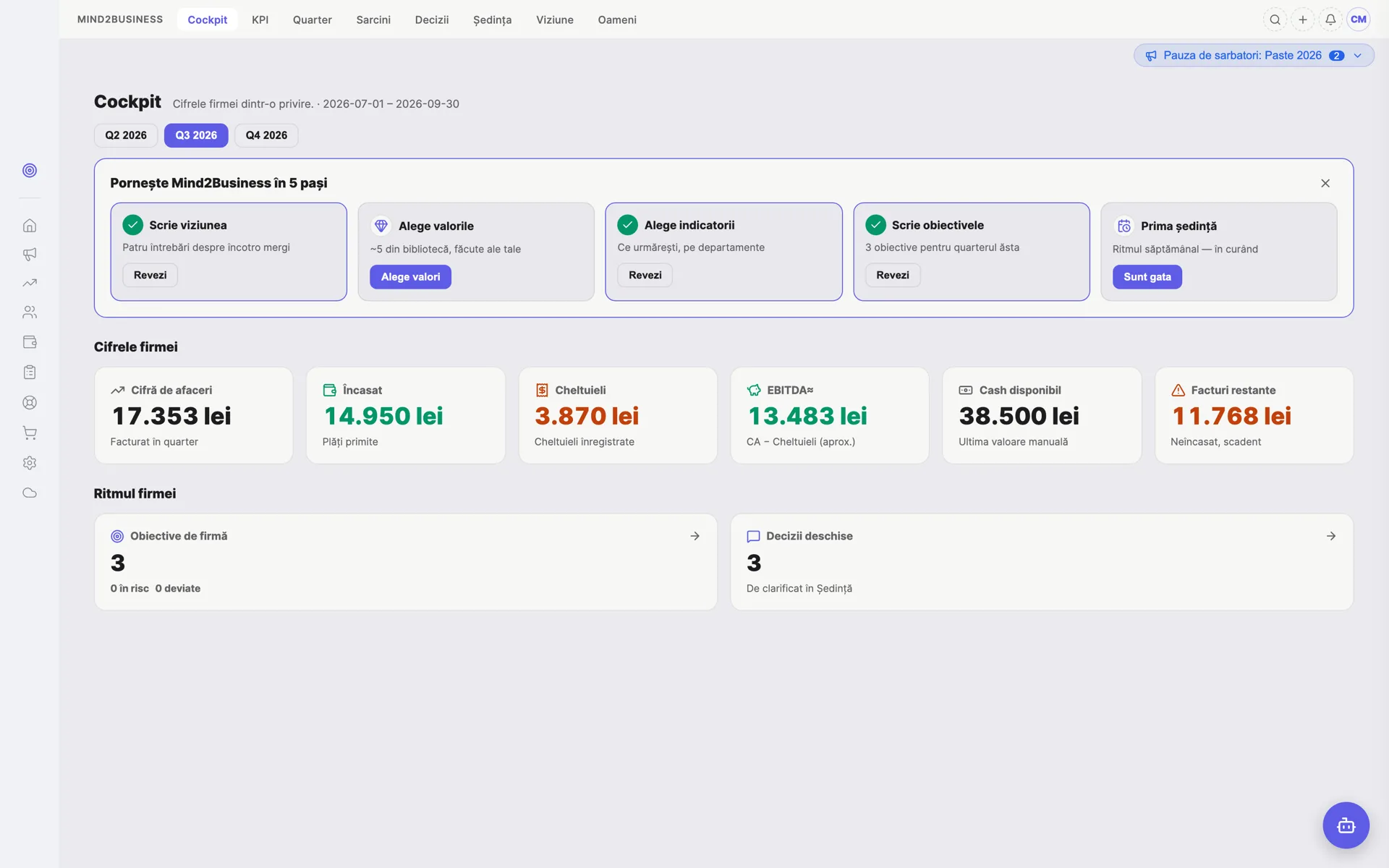Image resolution: width=1389 pixels, height=868 pixels.
Task: Select Q3 2026 quarter toggle
Action: (x=196, y=135)
